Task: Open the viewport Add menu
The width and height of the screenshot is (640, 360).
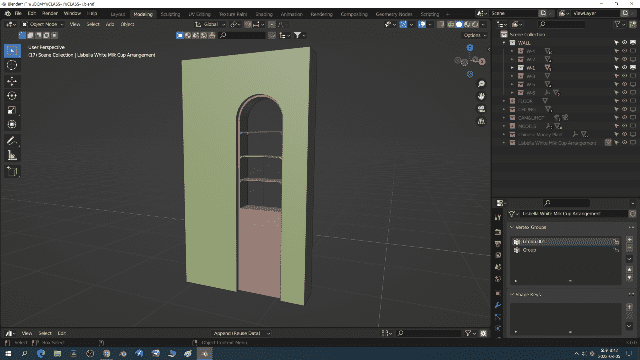Action: [110, 24]
